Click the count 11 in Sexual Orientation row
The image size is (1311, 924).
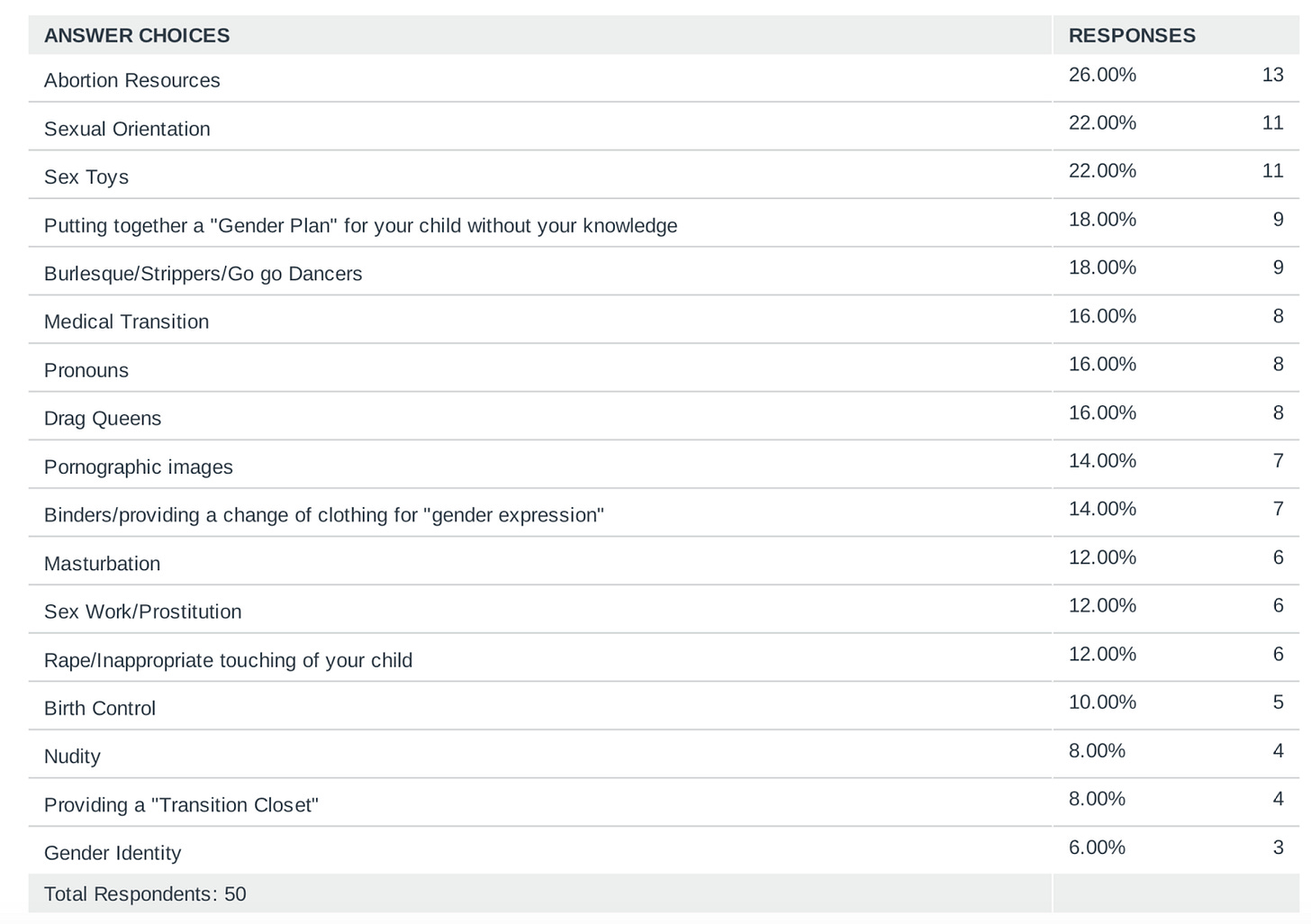coord(1272,122)
